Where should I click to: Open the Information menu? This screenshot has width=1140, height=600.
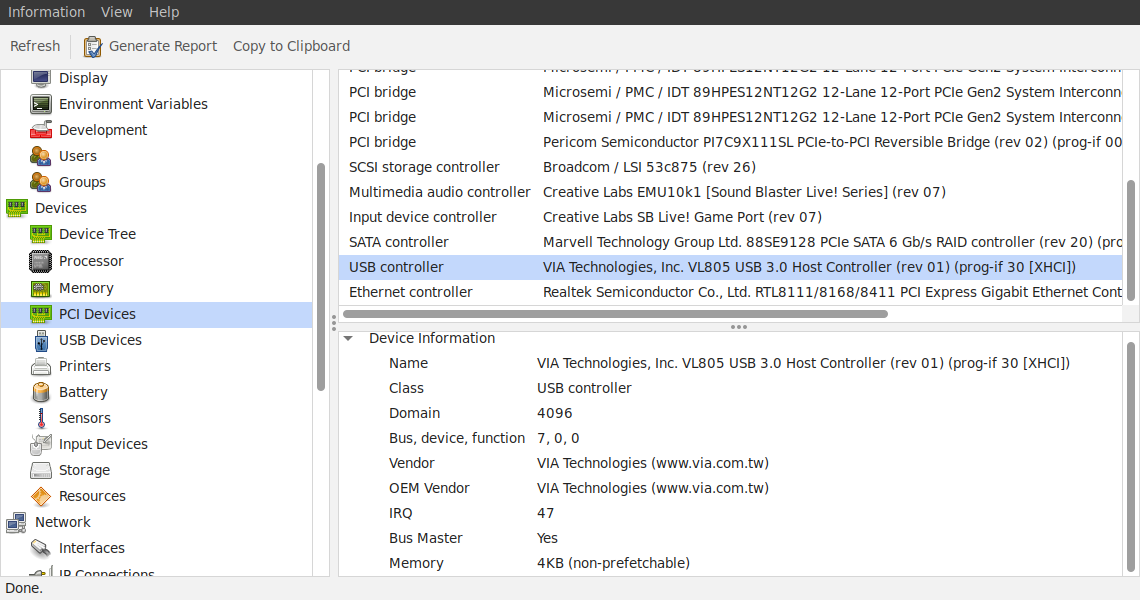(46, 12)
